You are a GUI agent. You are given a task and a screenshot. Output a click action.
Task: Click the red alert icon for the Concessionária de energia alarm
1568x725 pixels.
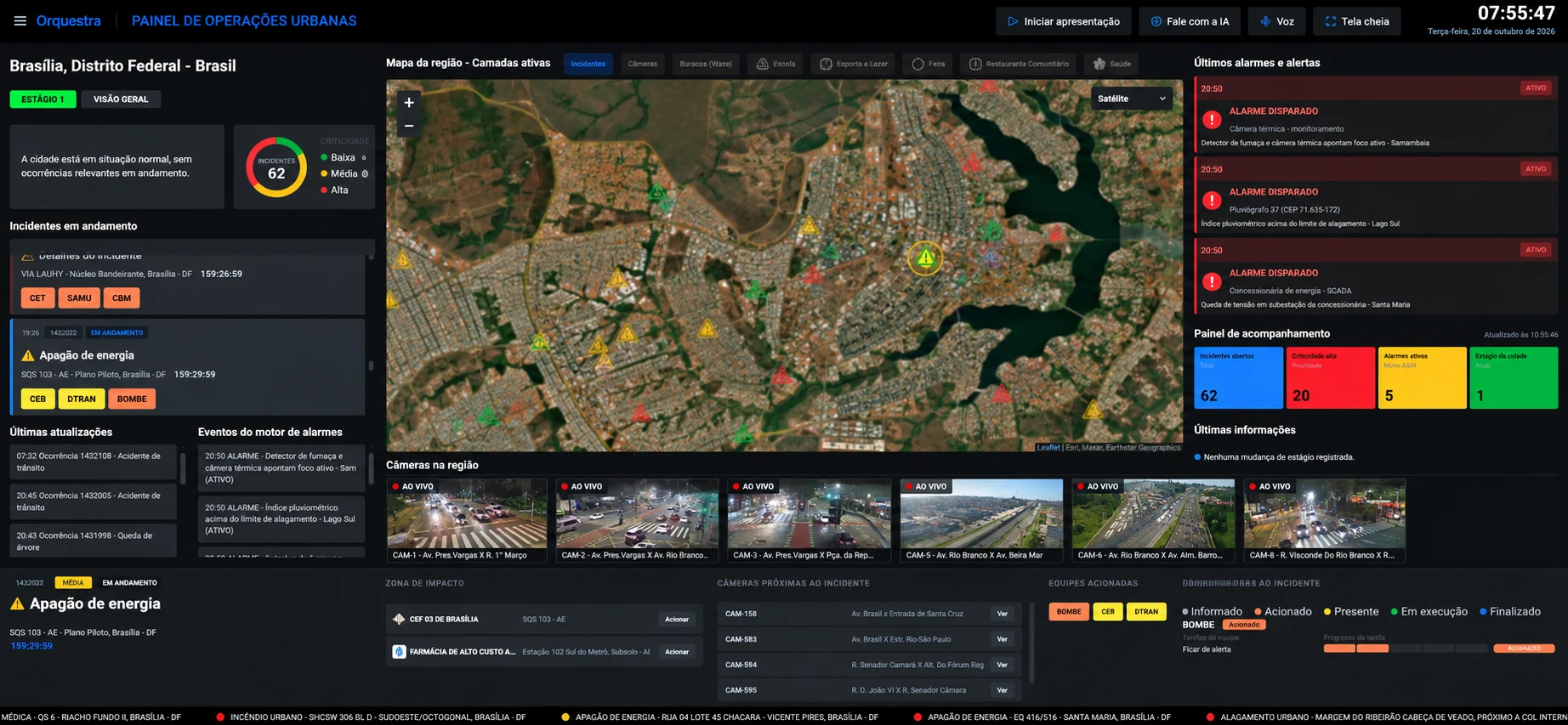[1212, 281]
